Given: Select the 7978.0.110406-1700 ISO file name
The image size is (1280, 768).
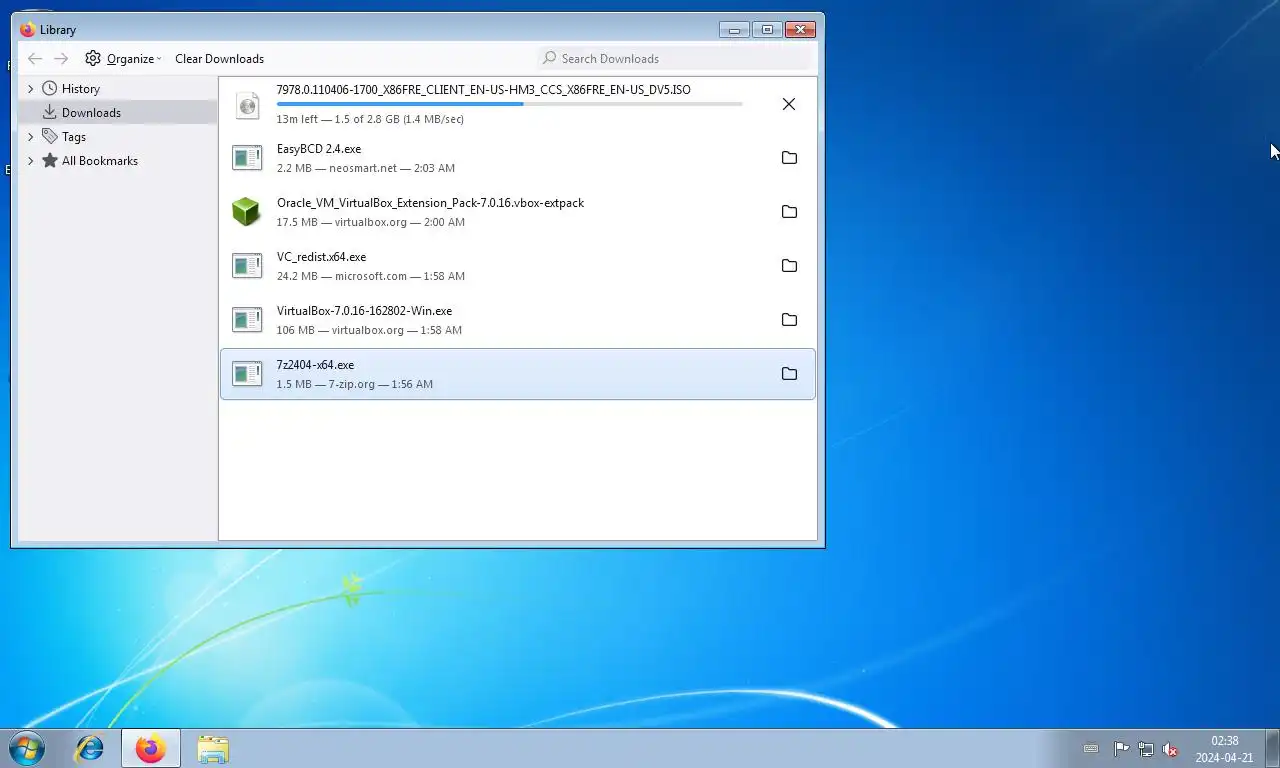Looking at the screenshot, I should pyautogui.click(x=484, y=90).
